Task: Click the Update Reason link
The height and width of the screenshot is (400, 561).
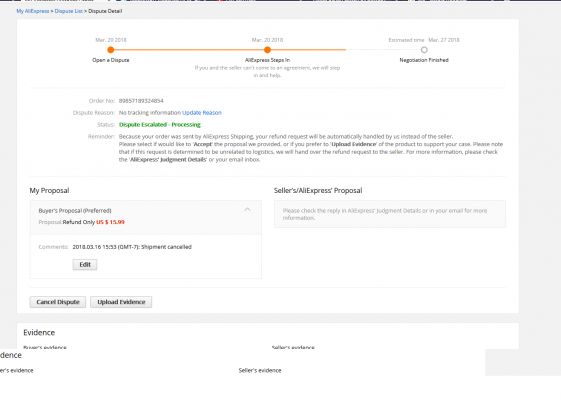Action: tap(202, 113)
